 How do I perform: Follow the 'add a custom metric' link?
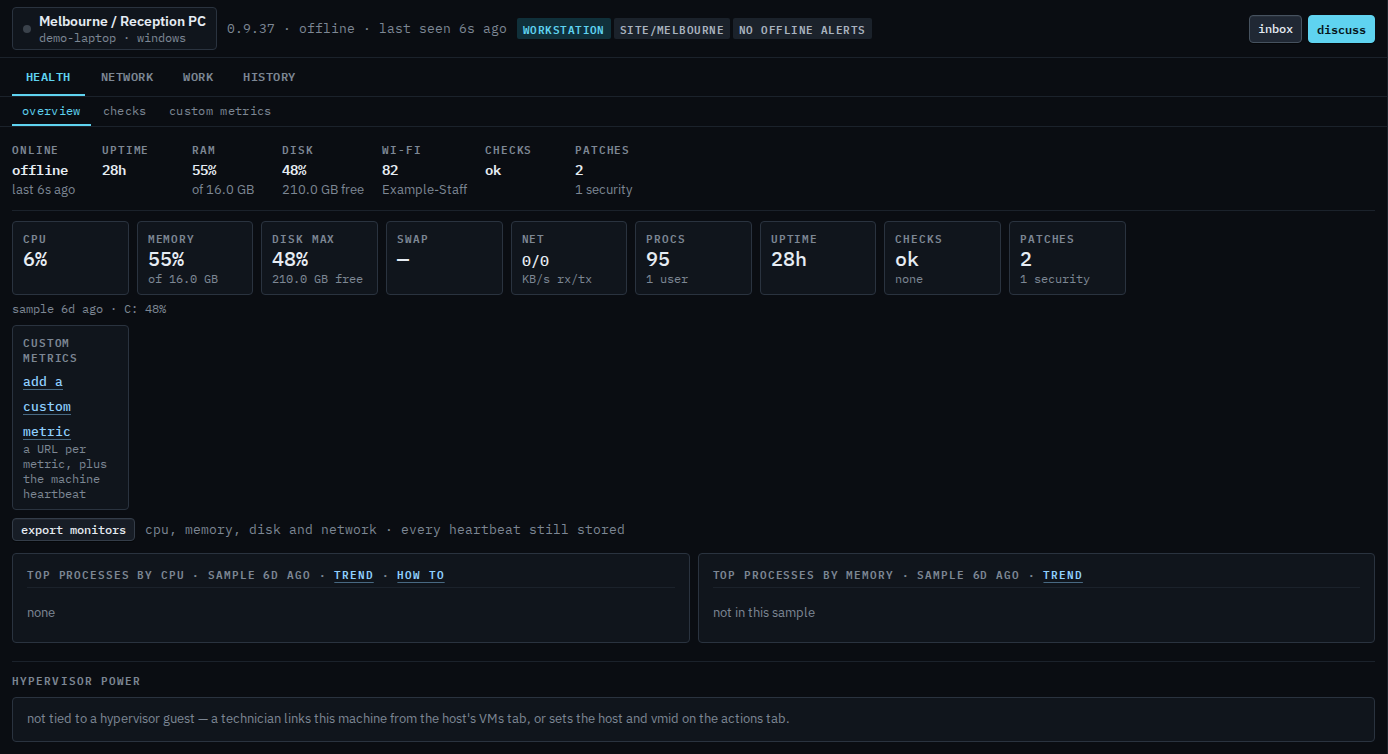(47, 407)
